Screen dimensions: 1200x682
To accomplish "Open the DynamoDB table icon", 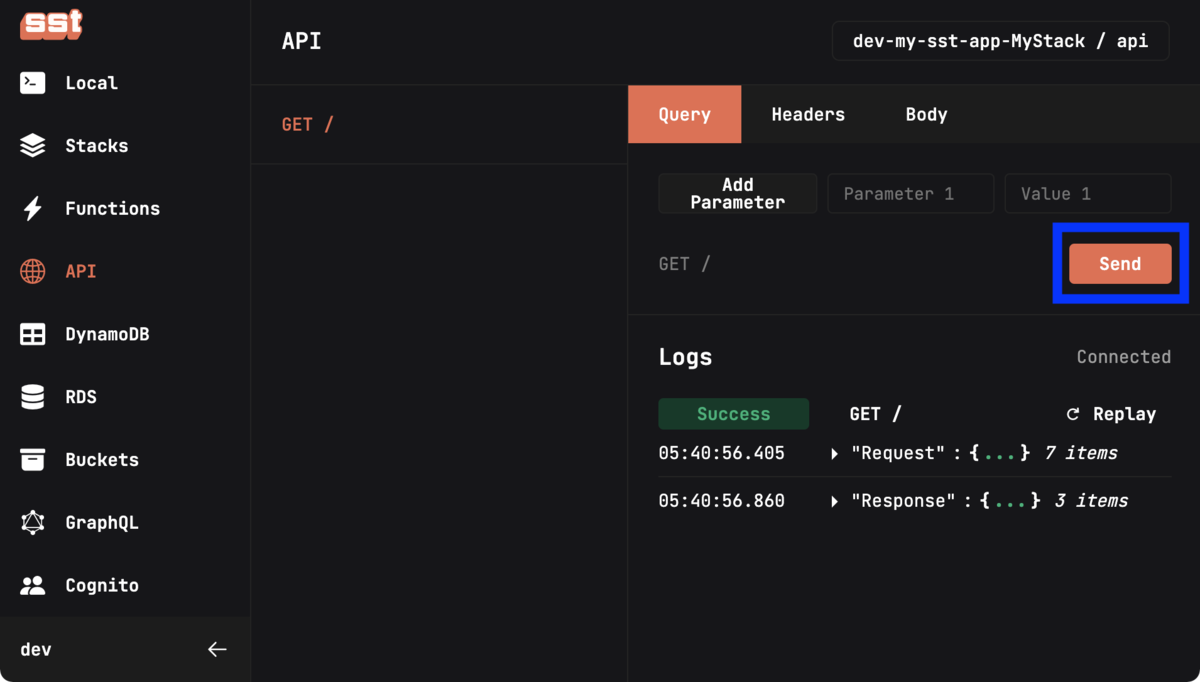I will (32, 334).
